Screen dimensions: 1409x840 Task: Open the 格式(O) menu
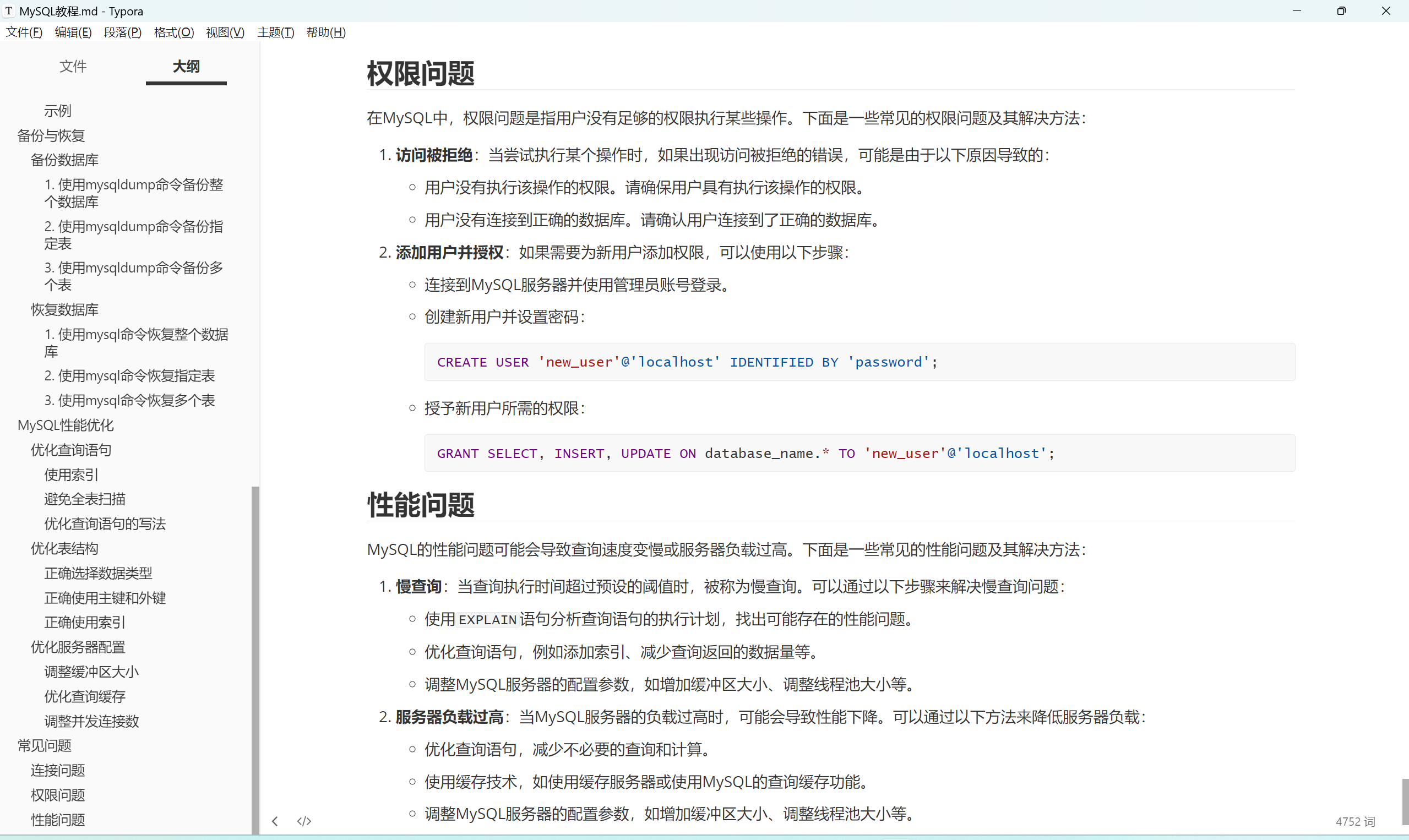click(174, 32)
